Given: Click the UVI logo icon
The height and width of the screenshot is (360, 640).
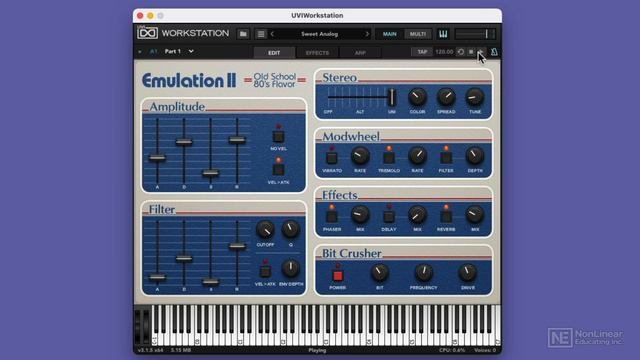Looking at the screenshot, I should click(x=147, y=33).
